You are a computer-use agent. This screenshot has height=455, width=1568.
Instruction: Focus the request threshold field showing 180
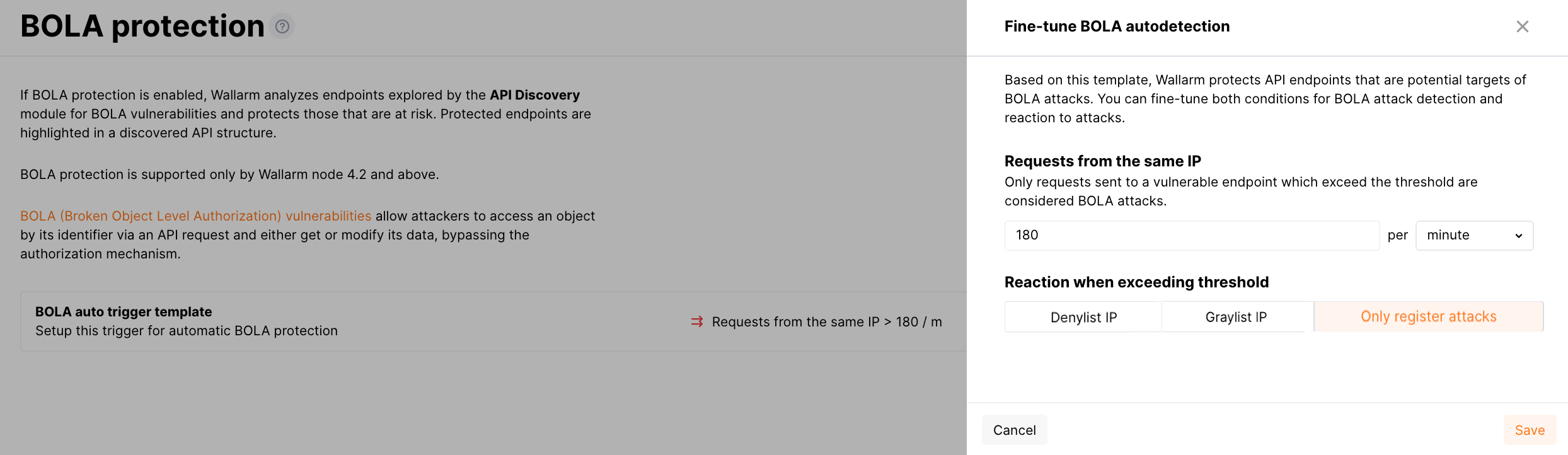point(1191,236)
